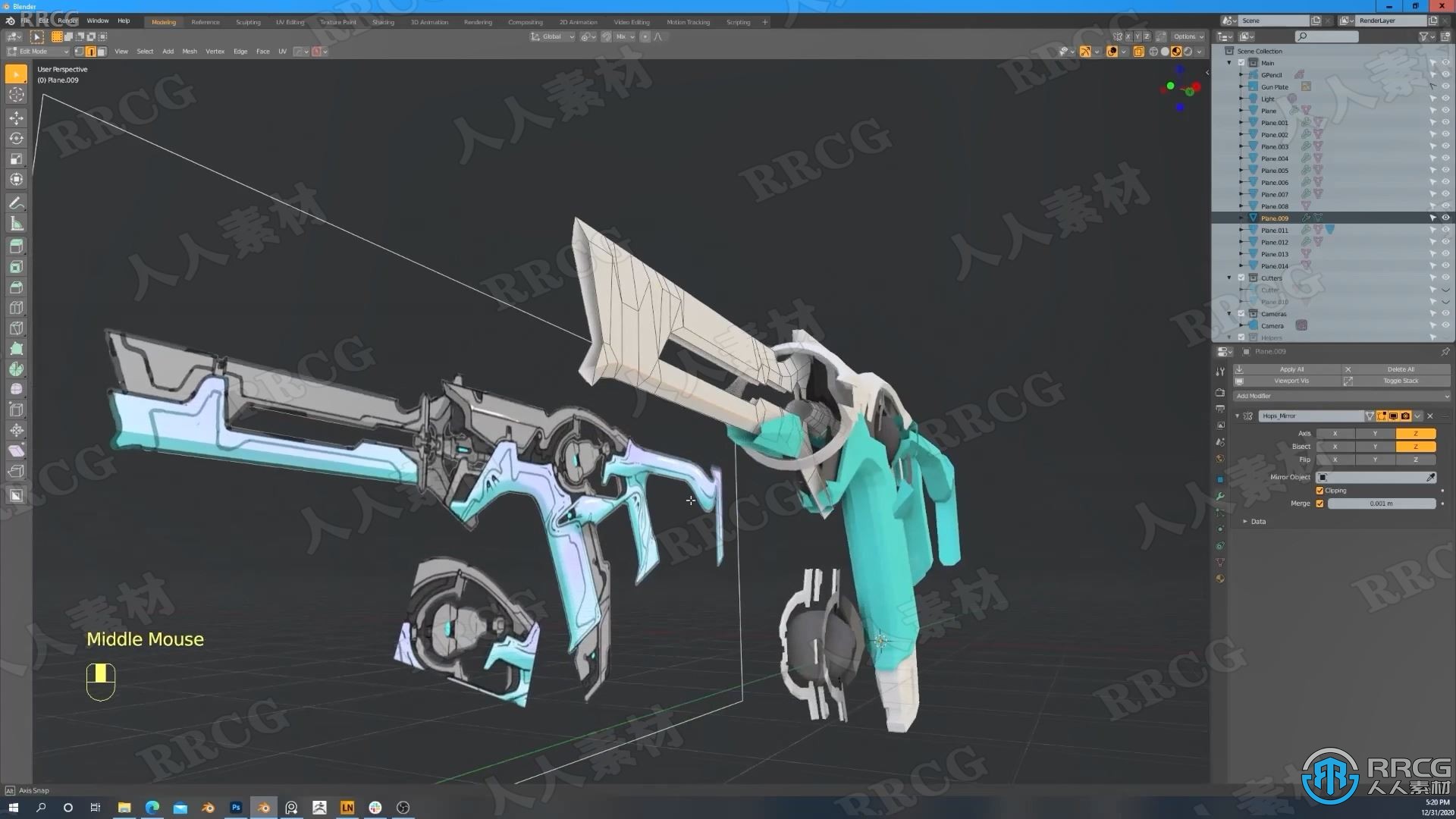Screen dimensions: 1456x819
Task: Toggle the Clipping checkbox
Action: (1319, 491)
